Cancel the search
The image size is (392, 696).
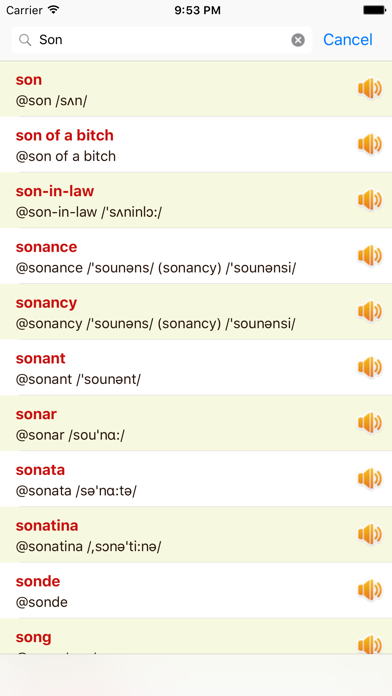(348, 40)
